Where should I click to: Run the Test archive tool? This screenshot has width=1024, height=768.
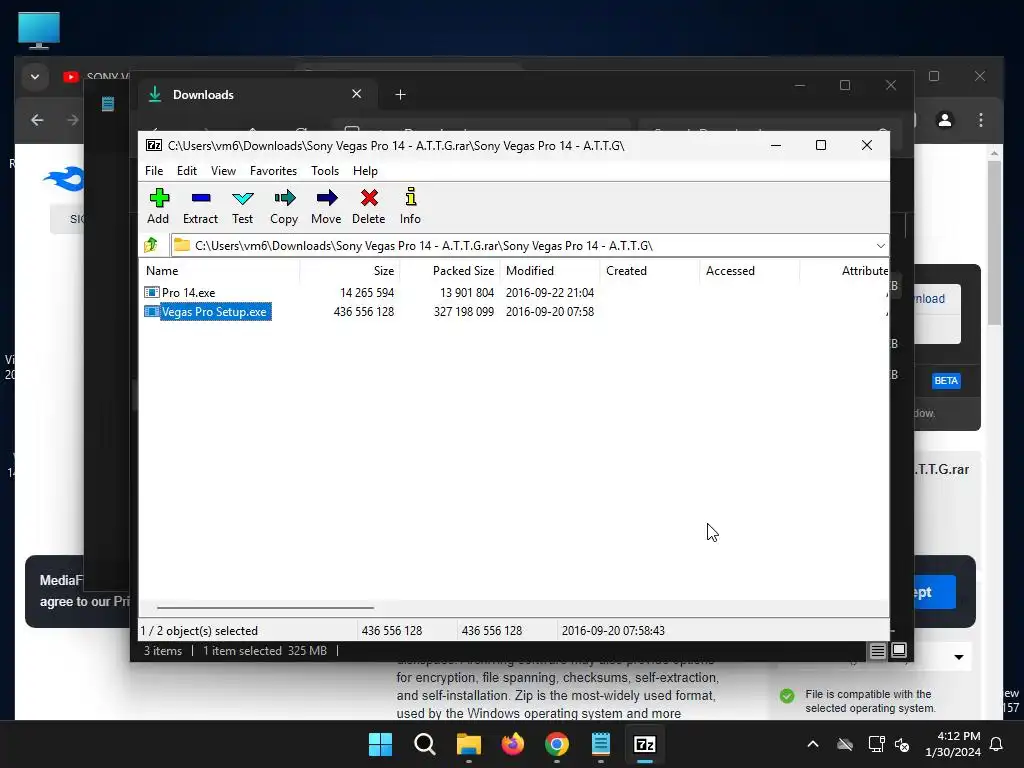click(x=242, y=206)
